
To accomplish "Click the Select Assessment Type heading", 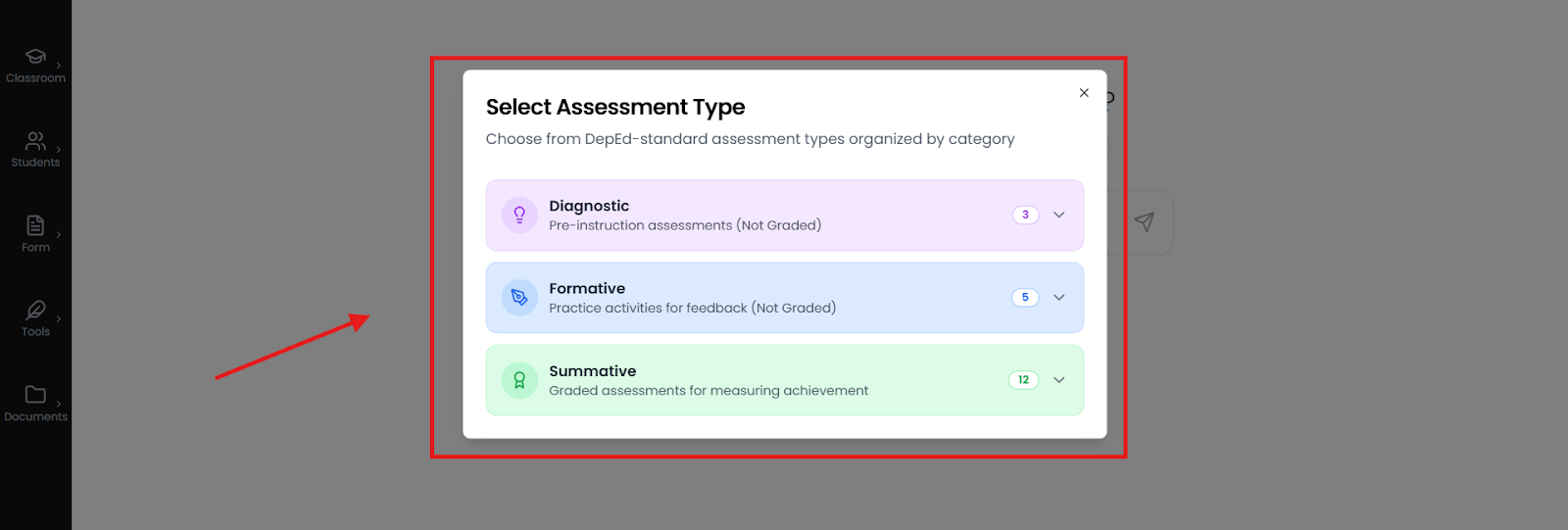I will click(x=615, y=107).
